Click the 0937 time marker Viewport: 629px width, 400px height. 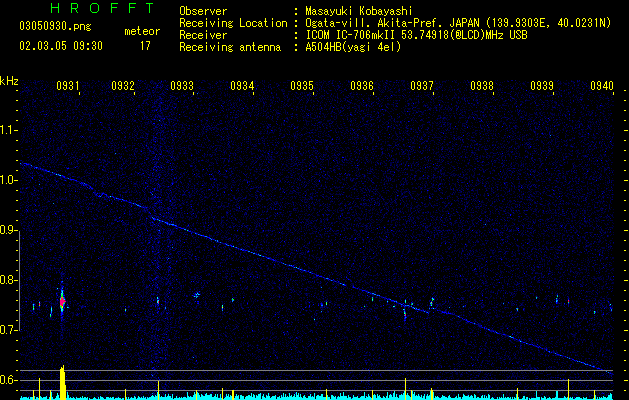tap(422, 85)
